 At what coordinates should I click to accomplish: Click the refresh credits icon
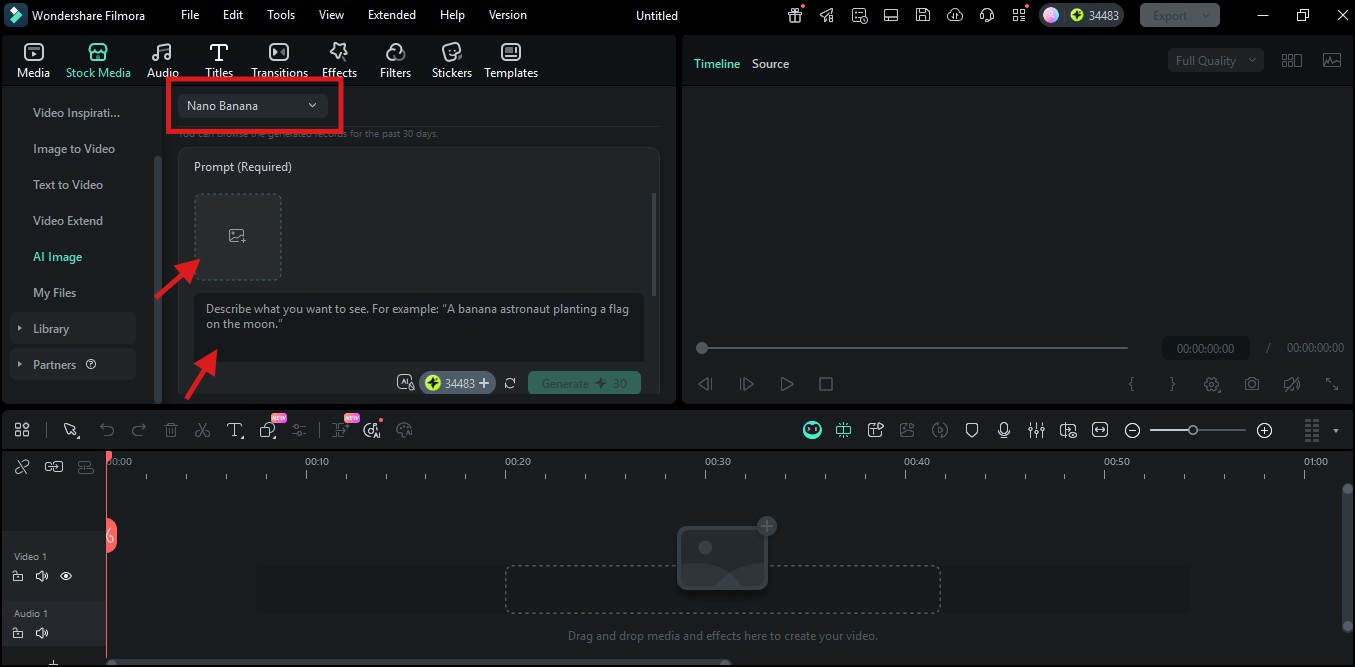coord(511,383)
